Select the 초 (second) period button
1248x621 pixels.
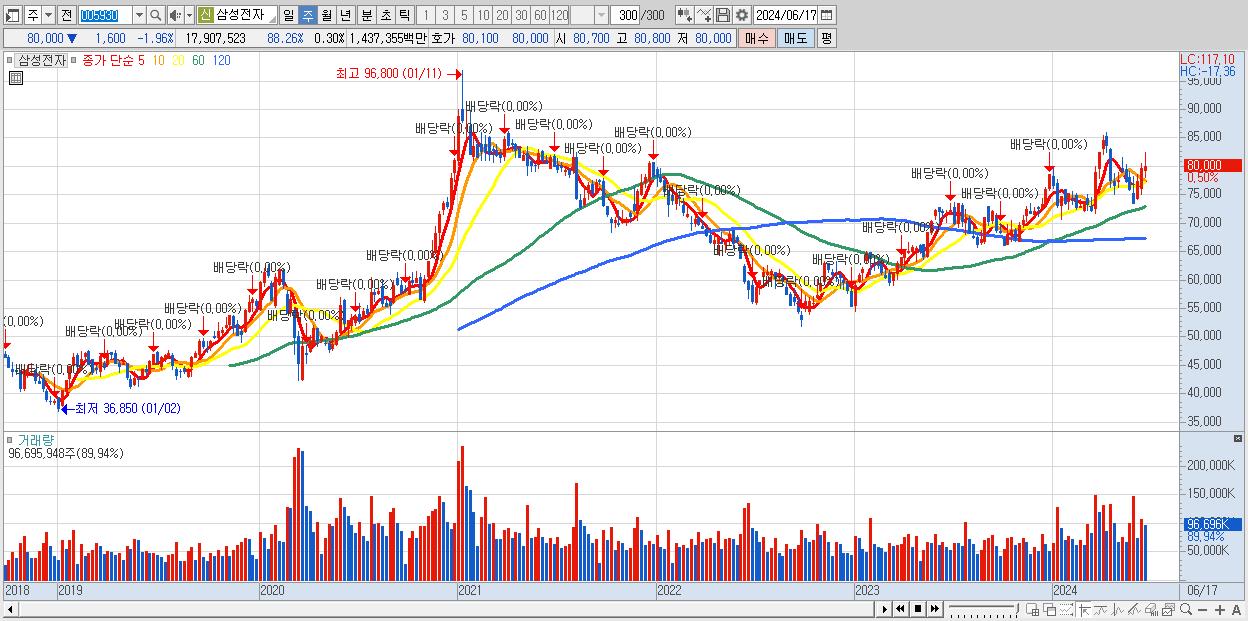coord(385,15)
